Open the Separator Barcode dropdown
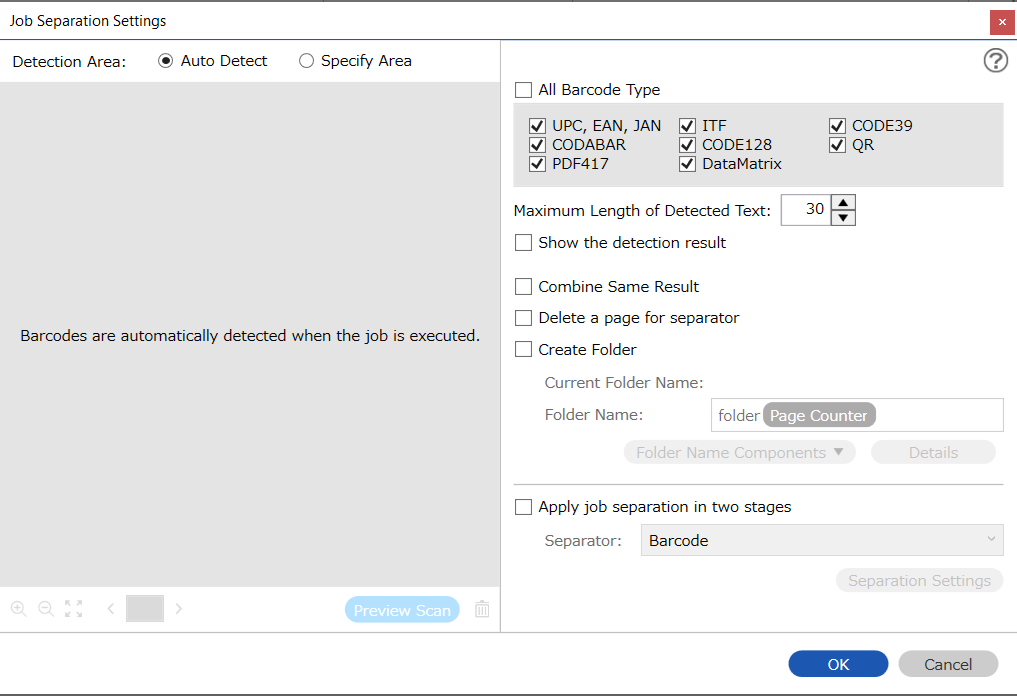 pyautogui.click(x=822, y=540)
